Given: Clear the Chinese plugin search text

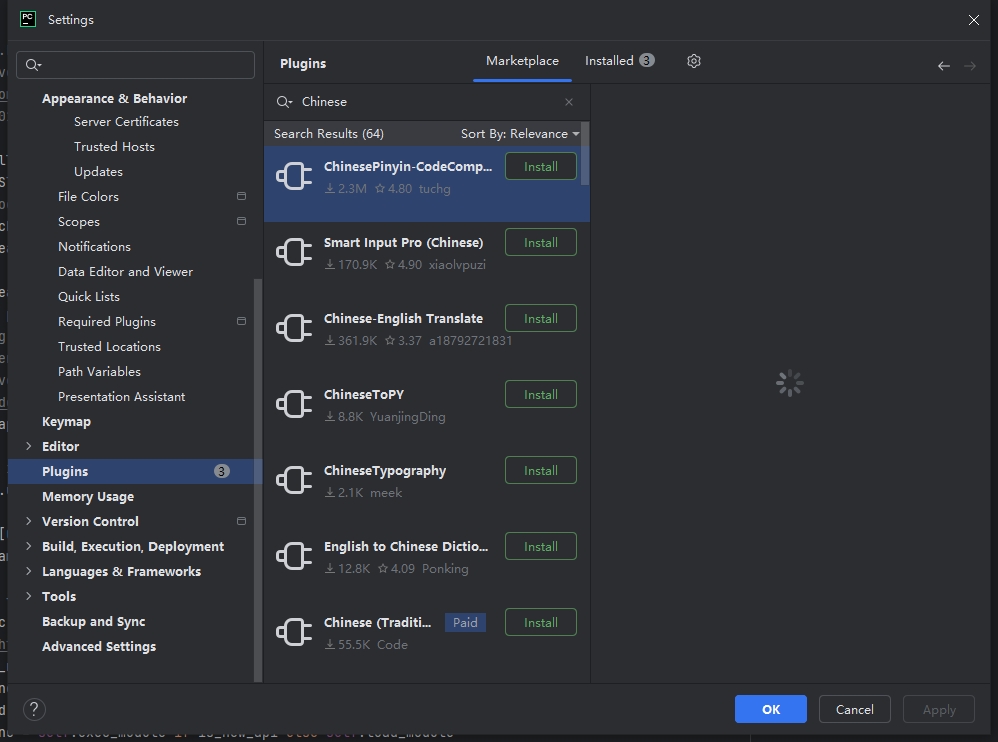Looking at the screenshot, I should pos(569,102).
